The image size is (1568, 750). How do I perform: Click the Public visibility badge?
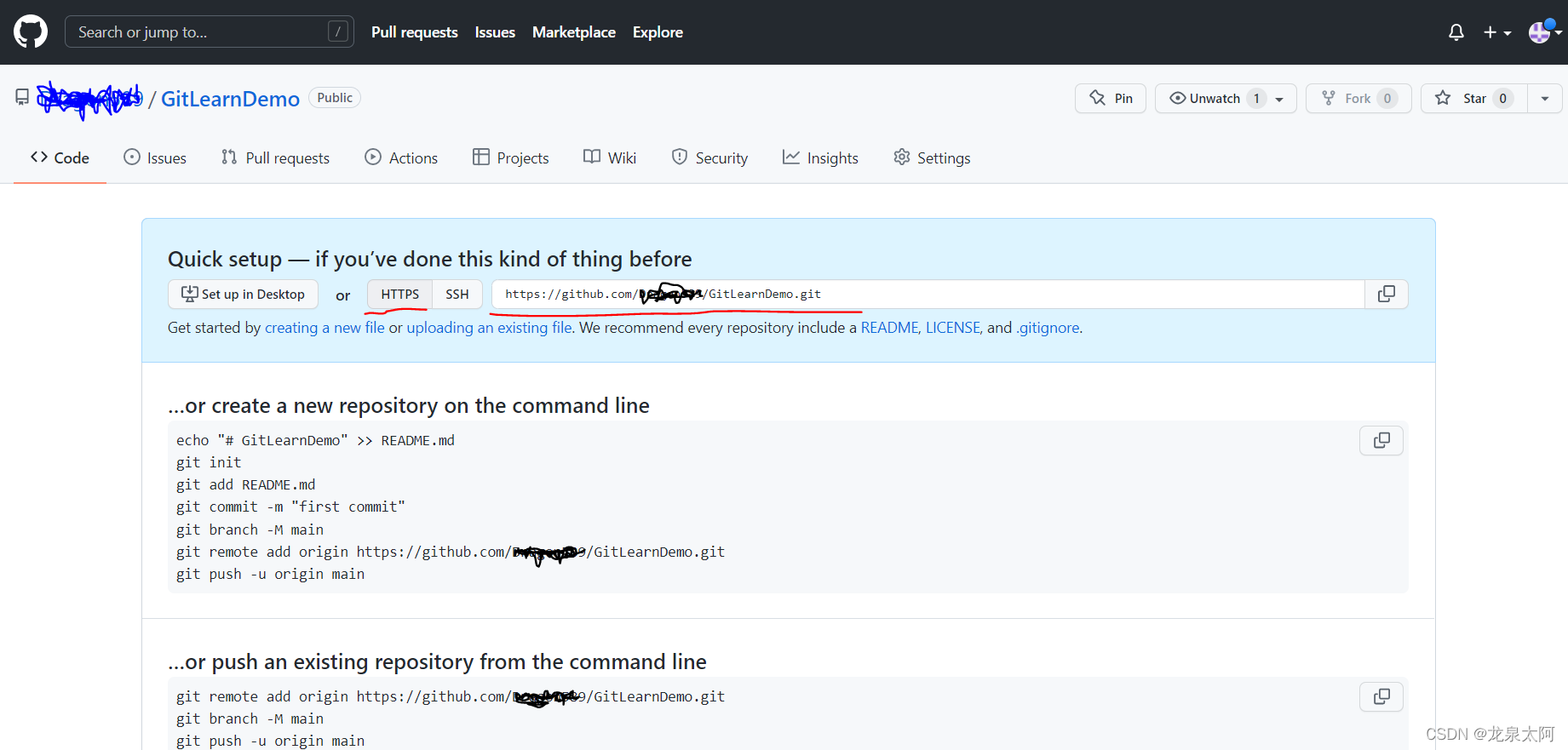335,98
